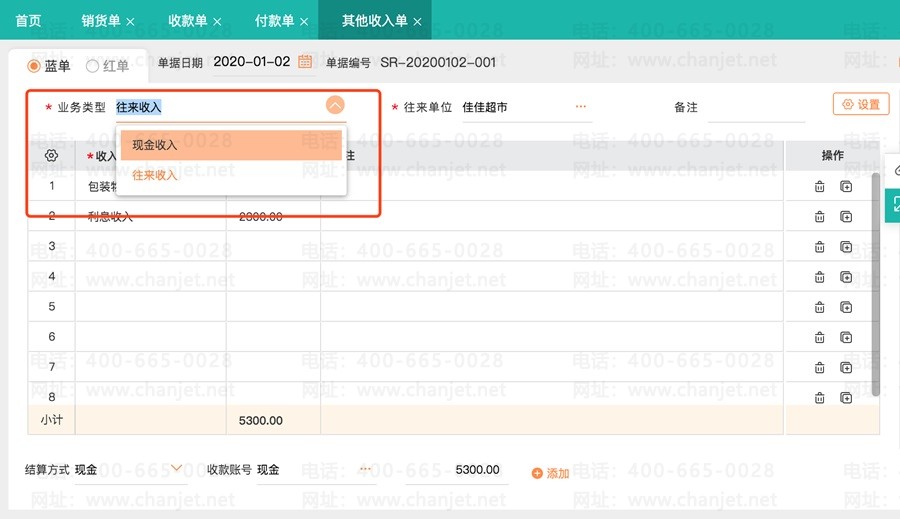Select the 蓝单 radio button
The height and width of the screenshot is (519, 900).
point(34,66)
